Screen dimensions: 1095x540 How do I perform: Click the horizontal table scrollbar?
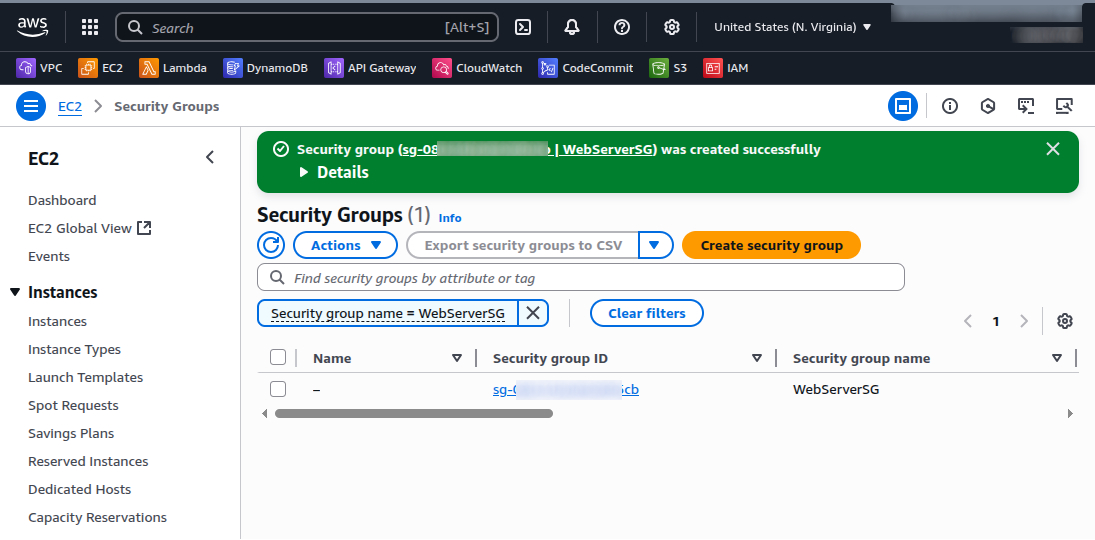pos(413,414)
